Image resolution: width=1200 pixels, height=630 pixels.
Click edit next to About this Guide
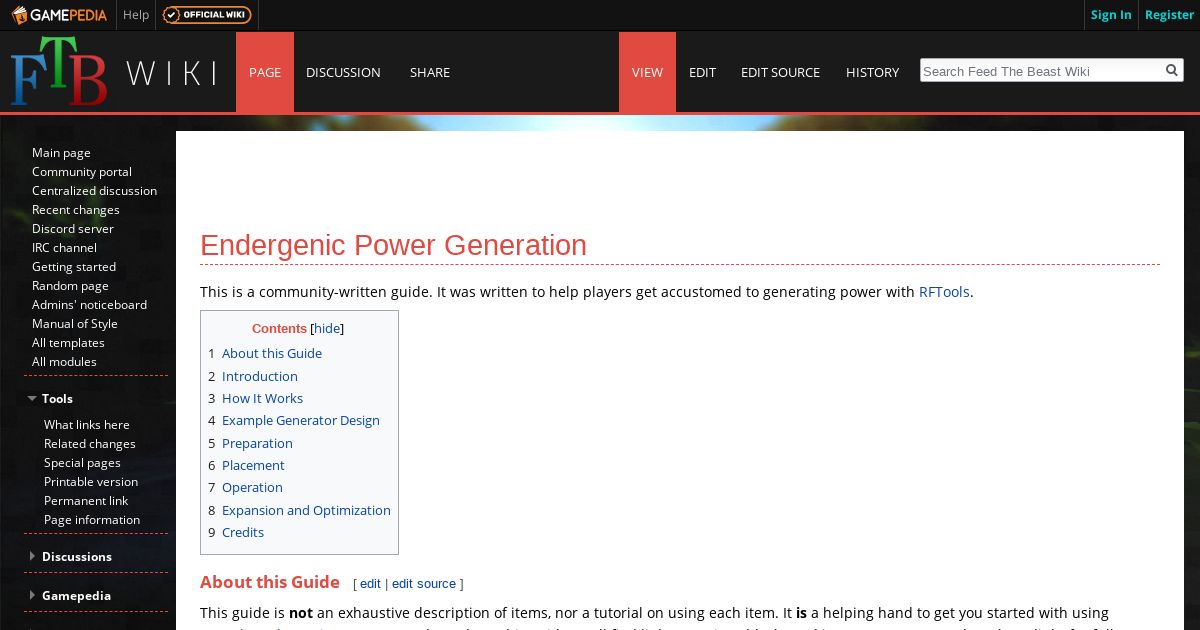click(370, 583)
